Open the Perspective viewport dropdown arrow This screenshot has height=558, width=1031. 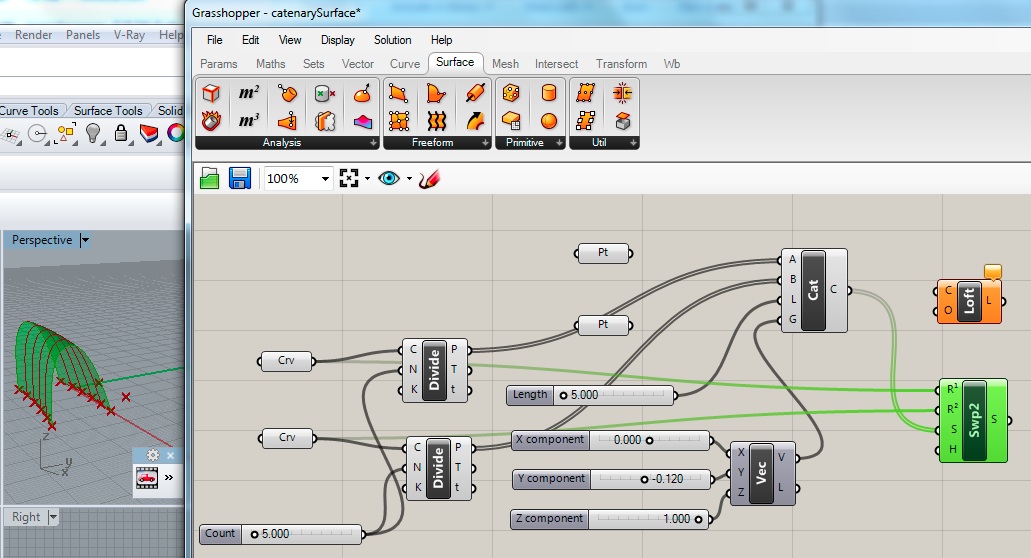[x=85, y=241]
